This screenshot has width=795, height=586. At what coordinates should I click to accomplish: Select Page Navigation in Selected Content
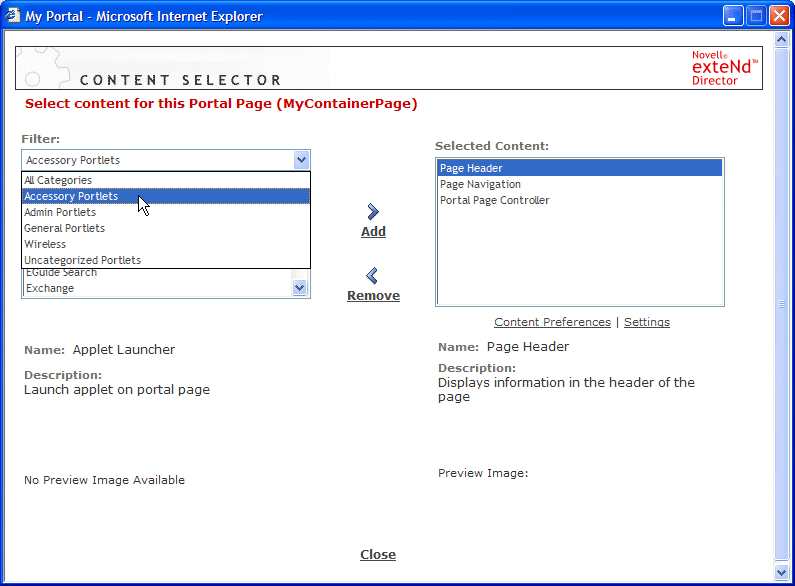[x=580, y=184]
